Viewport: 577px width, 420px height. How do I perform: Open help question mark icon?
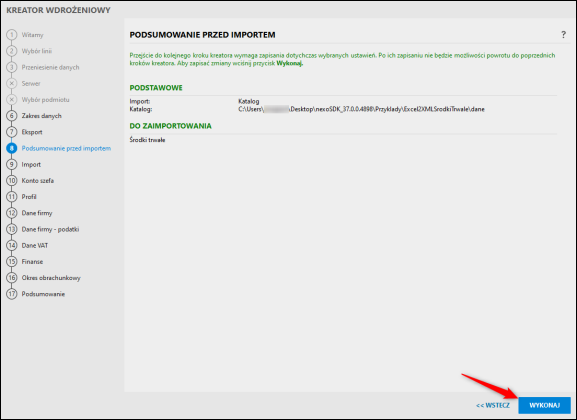coord(563,35)
